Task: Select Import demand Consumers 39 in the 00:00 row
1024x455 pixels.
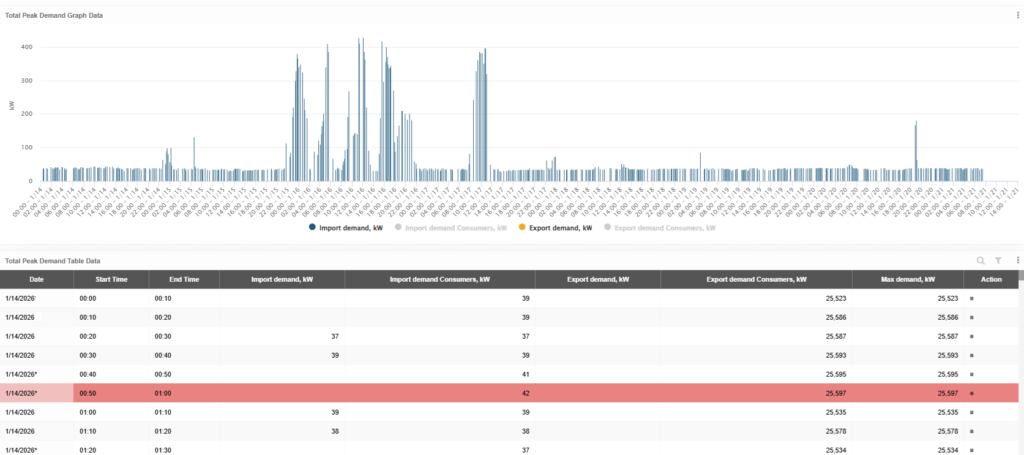Action: (x=525, y=298)
